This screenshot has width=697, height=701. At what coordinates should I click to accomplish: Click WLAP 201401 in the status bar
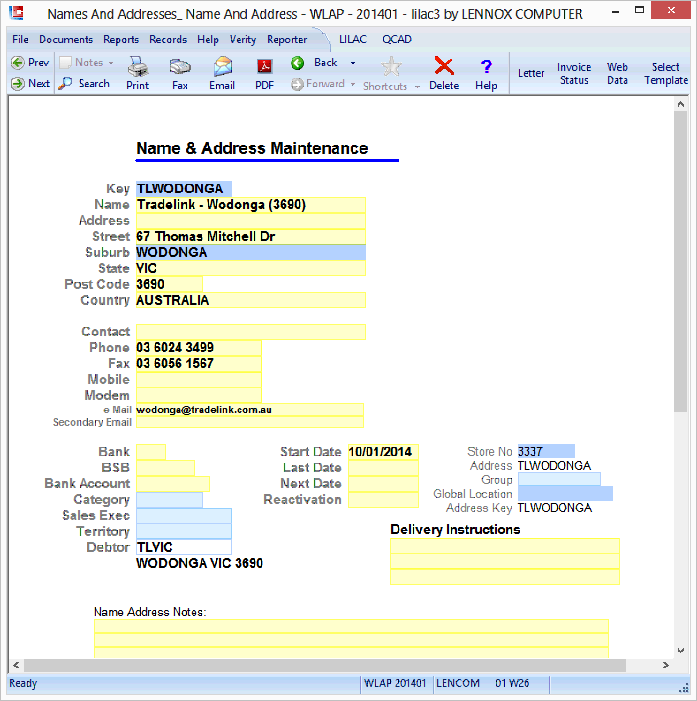(x=395, y=684)
